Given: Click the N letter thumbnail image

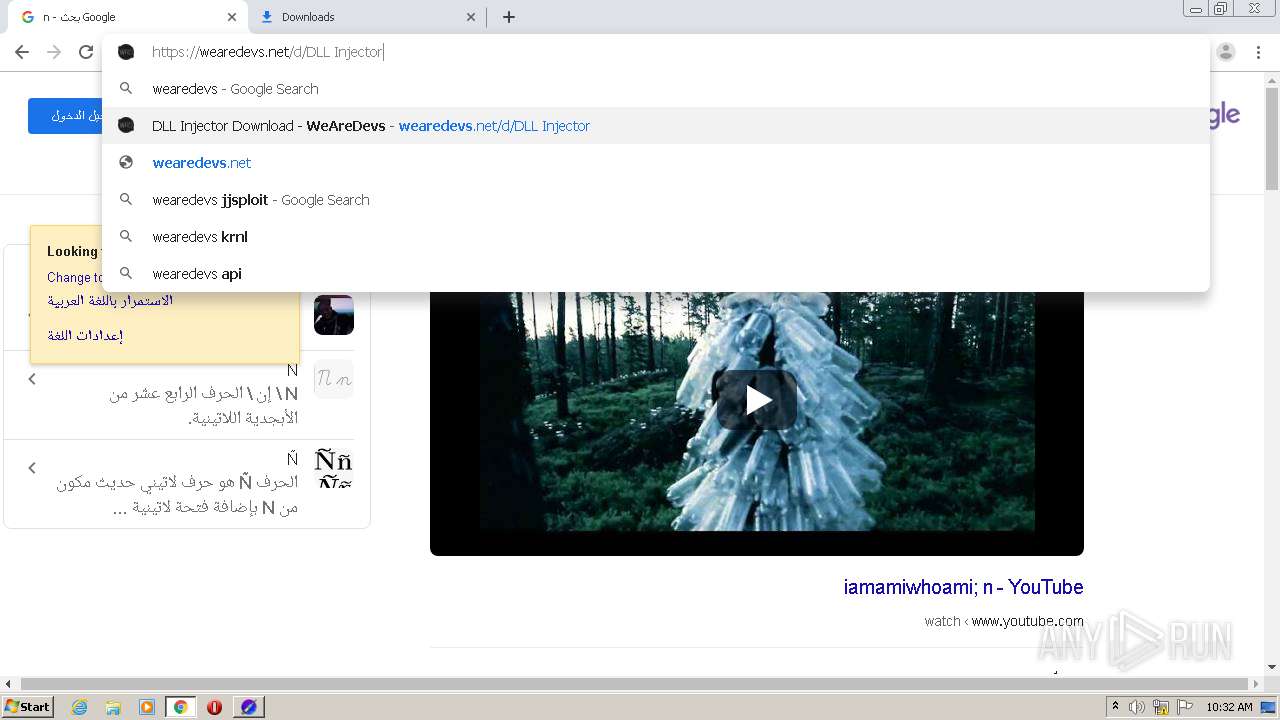Looking at the screenshot, I should click(x=334, y=379).
